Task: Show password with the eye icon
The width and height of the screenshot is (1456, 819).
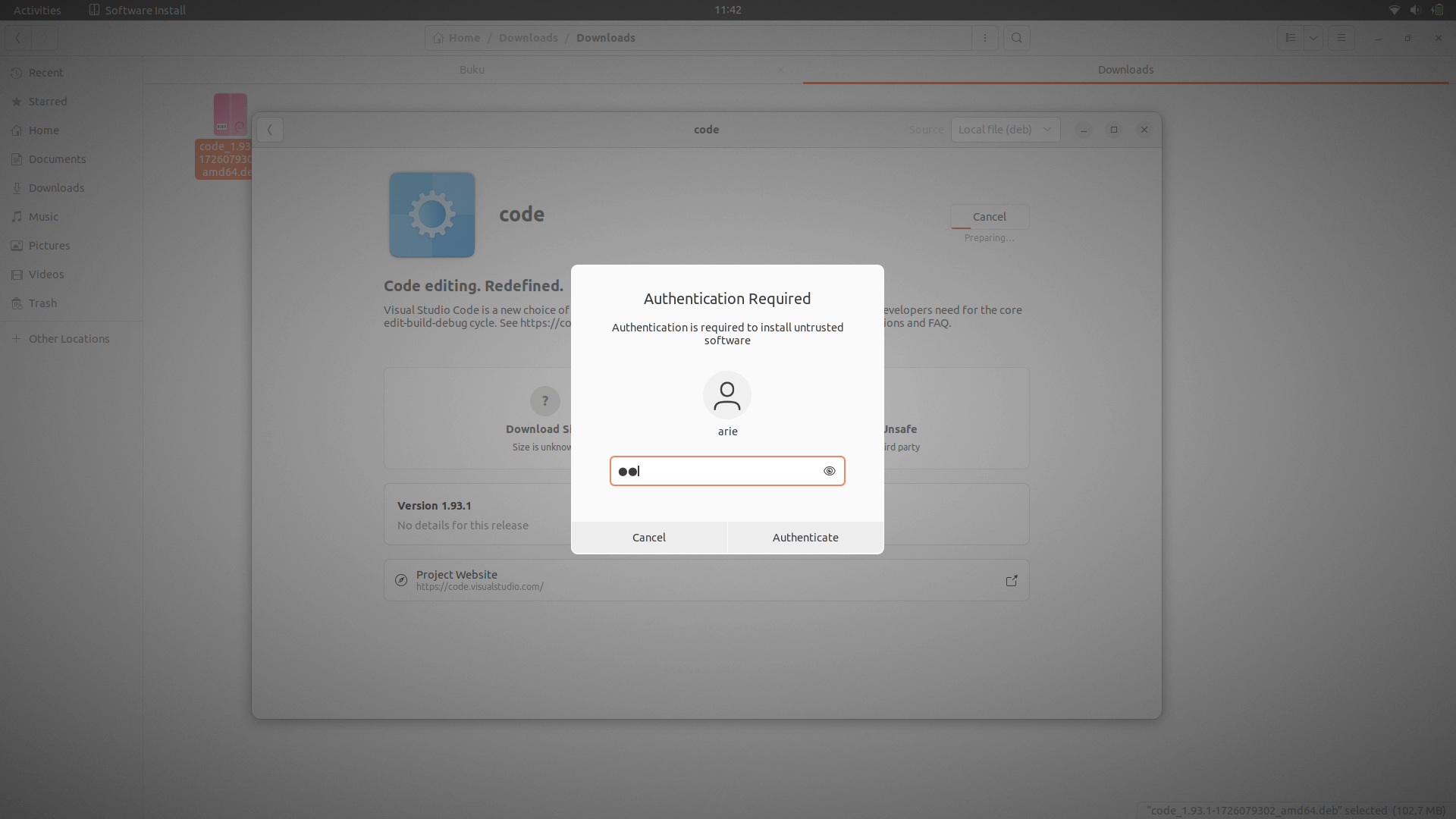Action: tap(830, 471)
